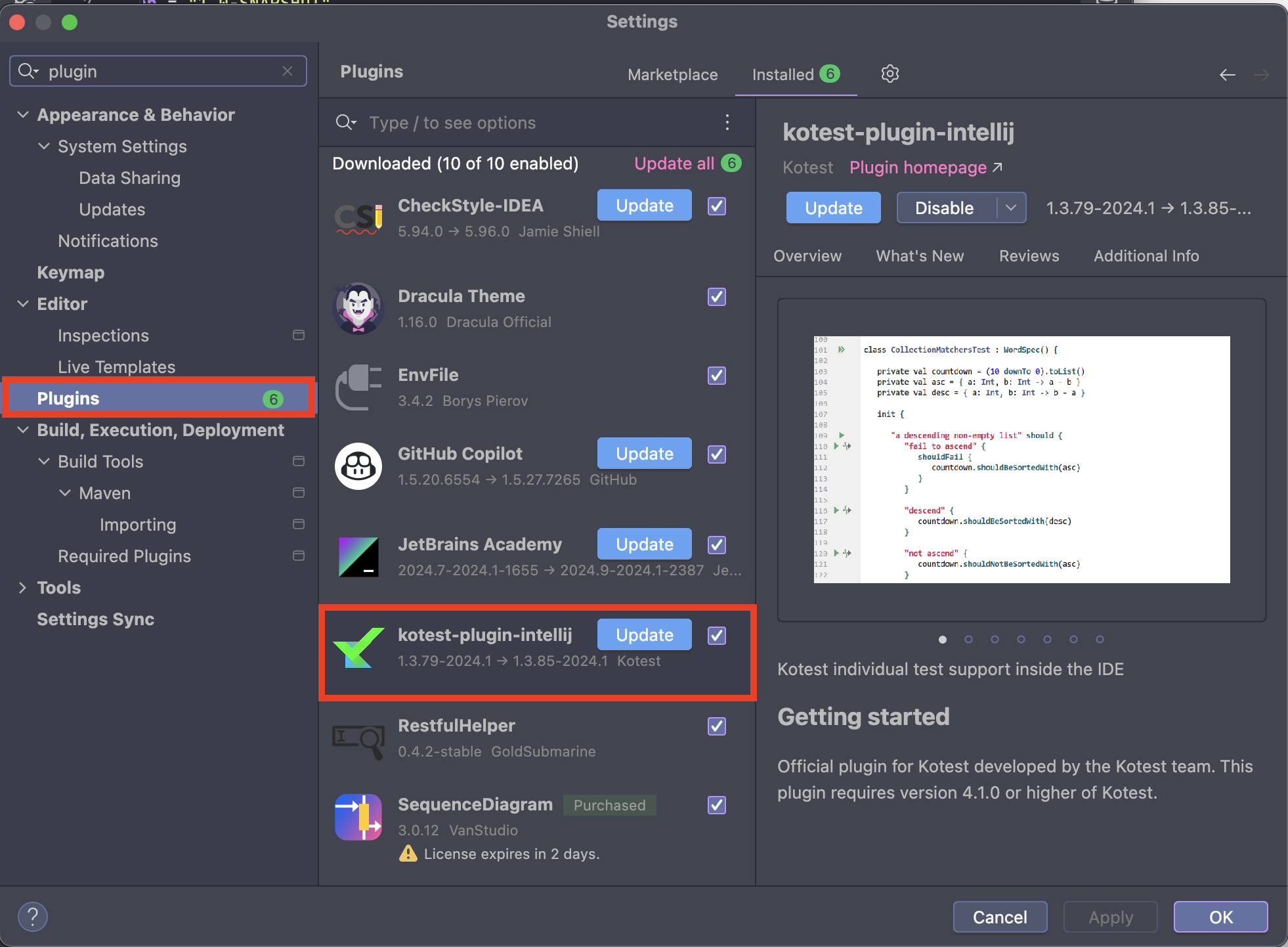This screenshot has width=1288, height=947.
Task: Update the GitHub Copilot plugin
Action: point(644,454)
